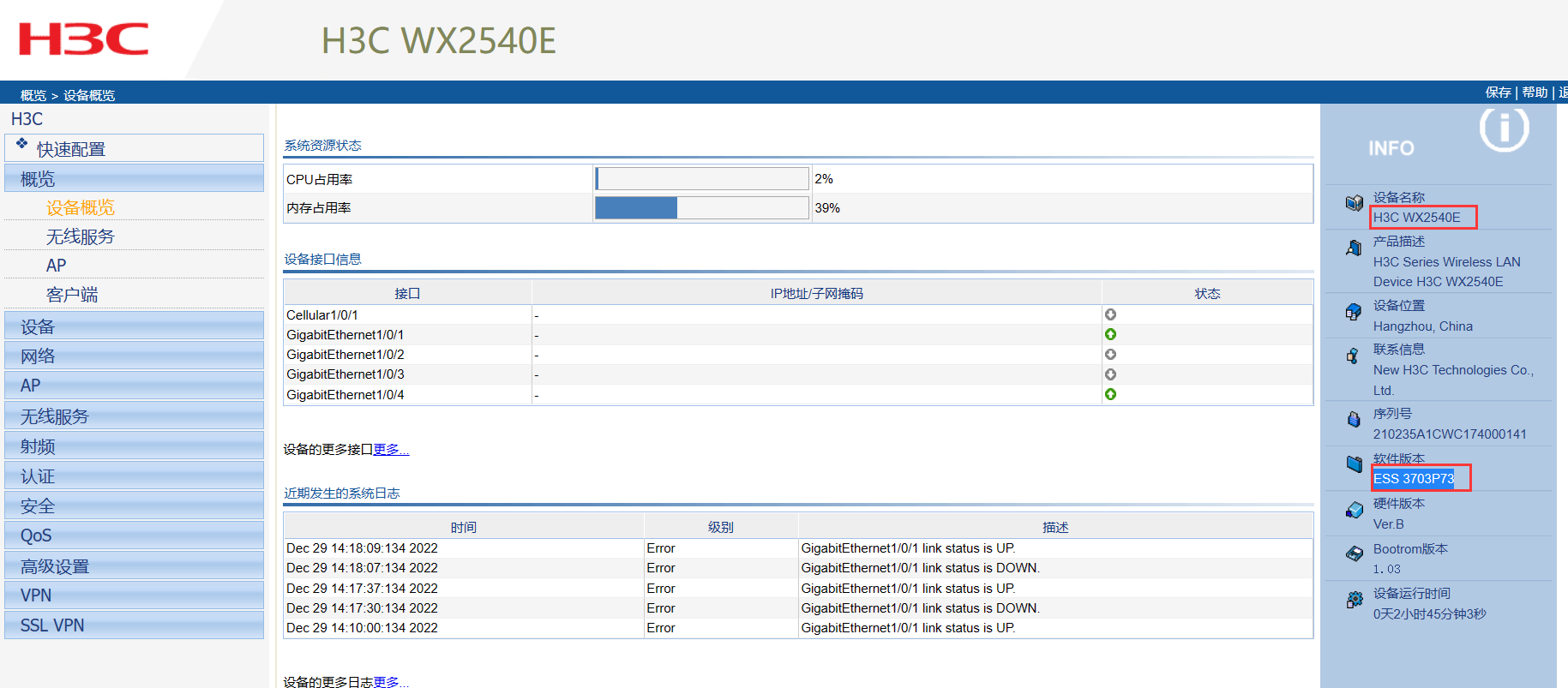The height and width of the screenshot is (688, 1568).
Task: Expand the 认证 menu section
Action: (134, 476)
